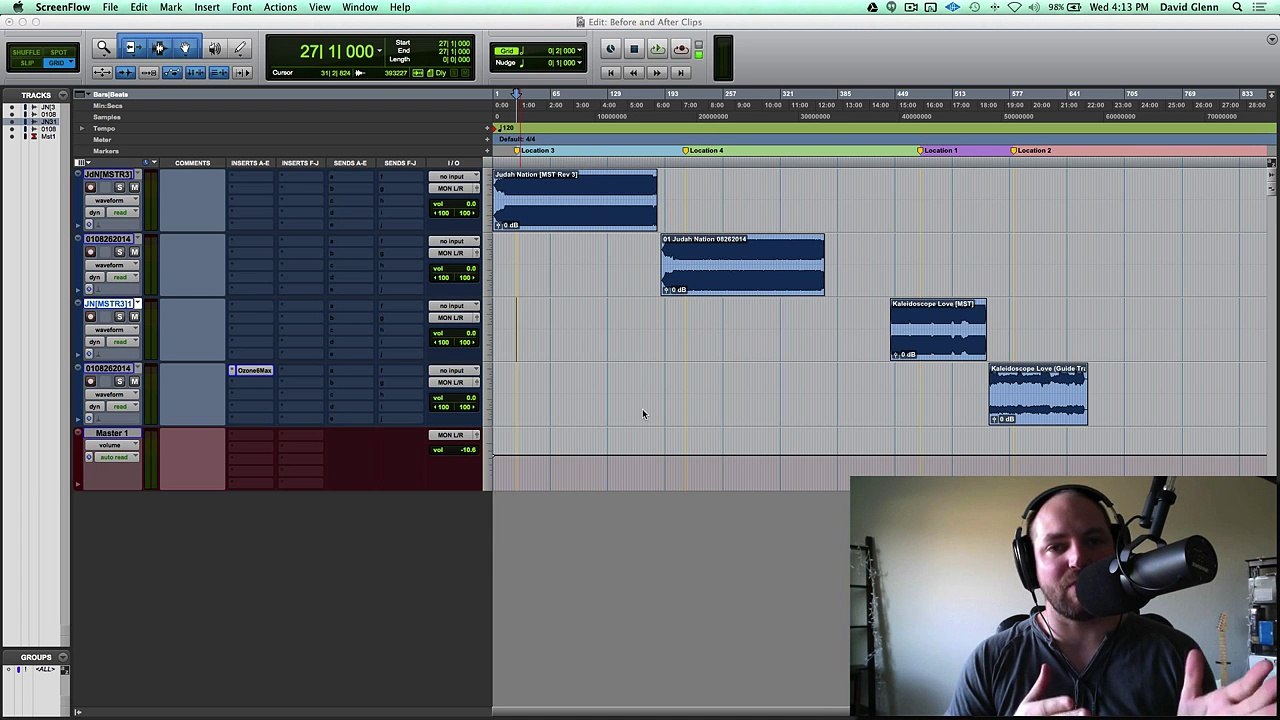The height and width of the screenshot is (720, 1280).
Task: Click the Master 1 MON L/R output
Action: point(452,435)
